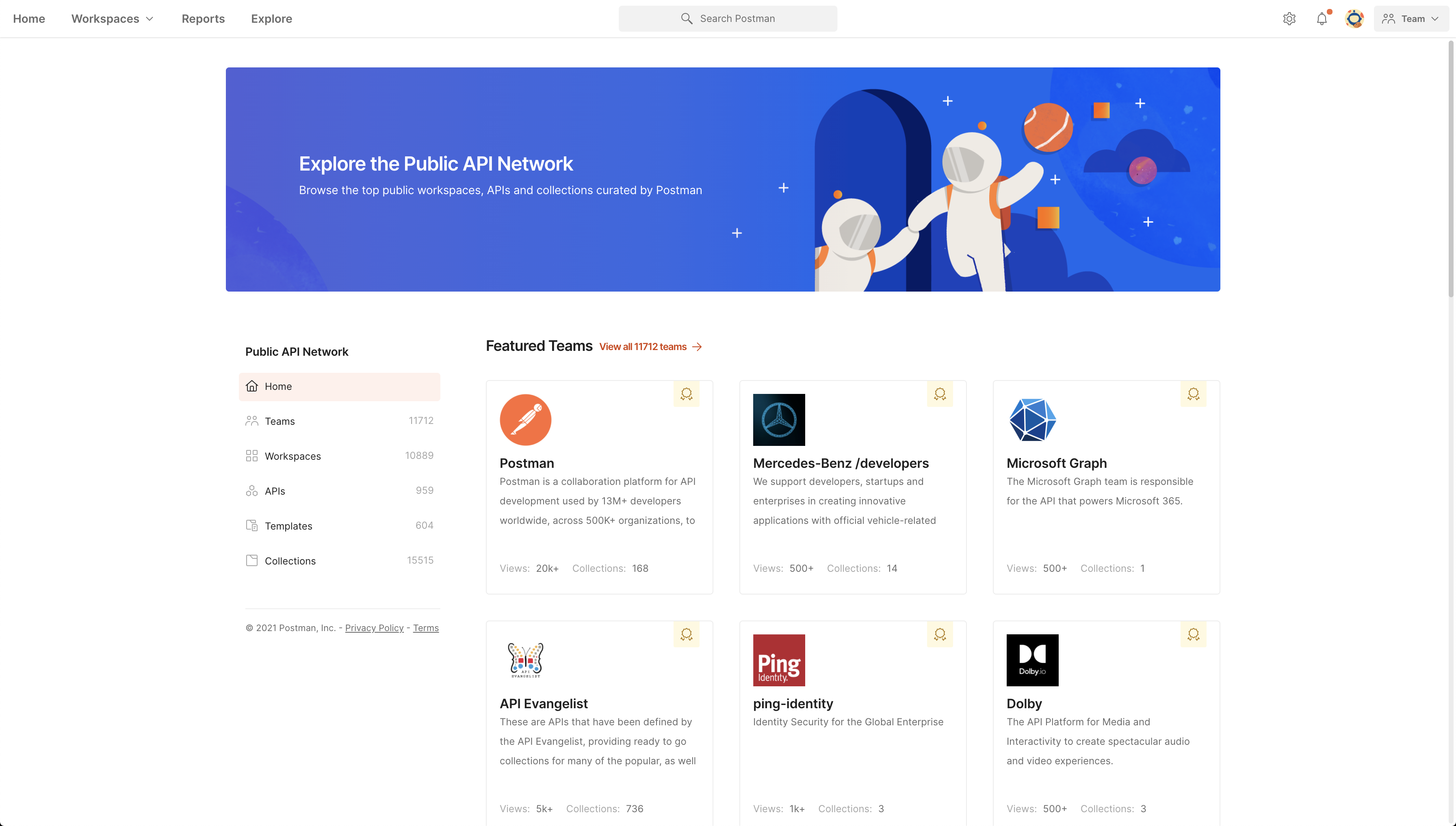The height and width of the screenshot is (826, 1456).
Task: Click the Postman avatar/profile icon
Action: 1355,18
